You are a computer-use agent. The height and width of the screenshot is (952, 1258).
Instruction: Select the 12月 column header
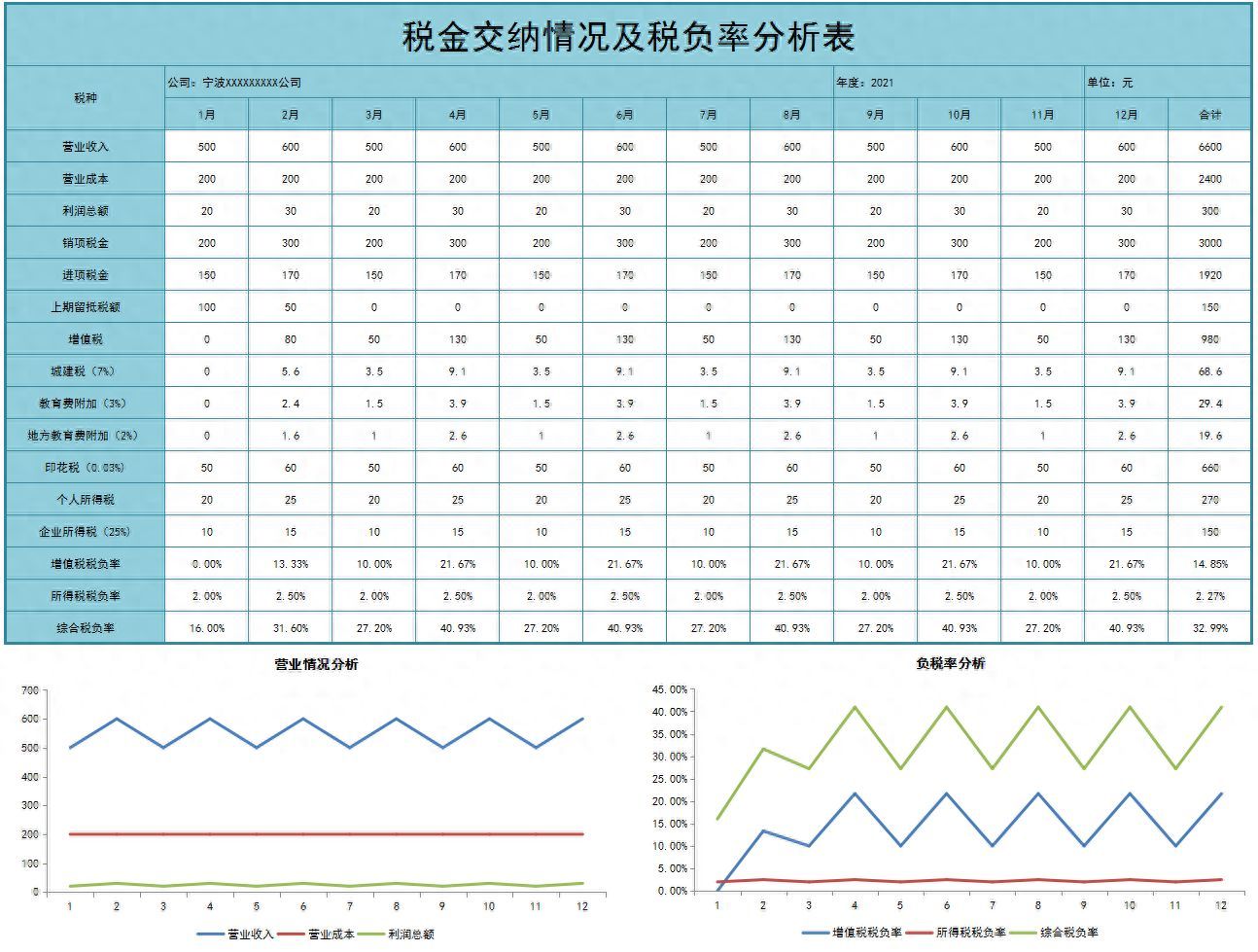pyautogui.click(x=1126, y=115)
